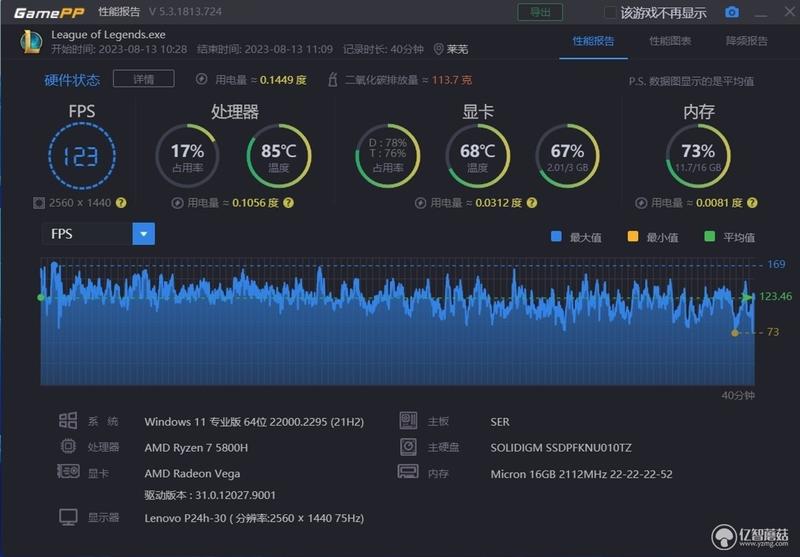Toggle the orange 最小值 legend swatch
Screen dimensions: 800x557
click(633, 237)
